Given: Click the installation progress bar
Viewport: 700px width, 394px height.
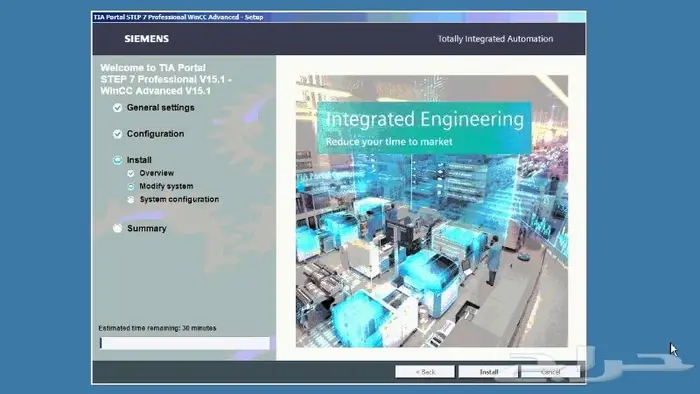Looking at the screenshot, I should tap(184, 343).
